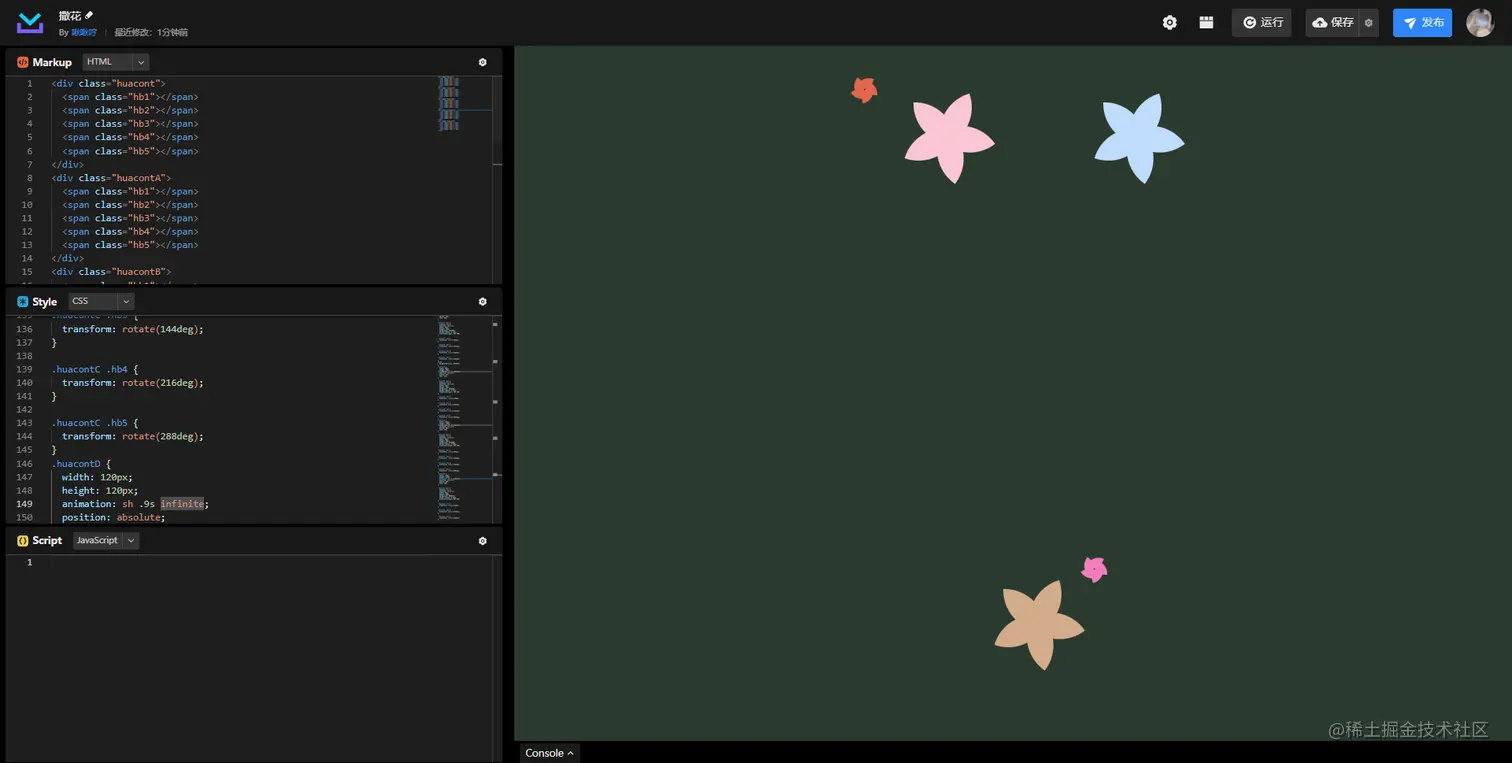Click the light blue flower in the preview
Image resolution: width=1512 pixels, height=763 pixels.
[1139, 138]
